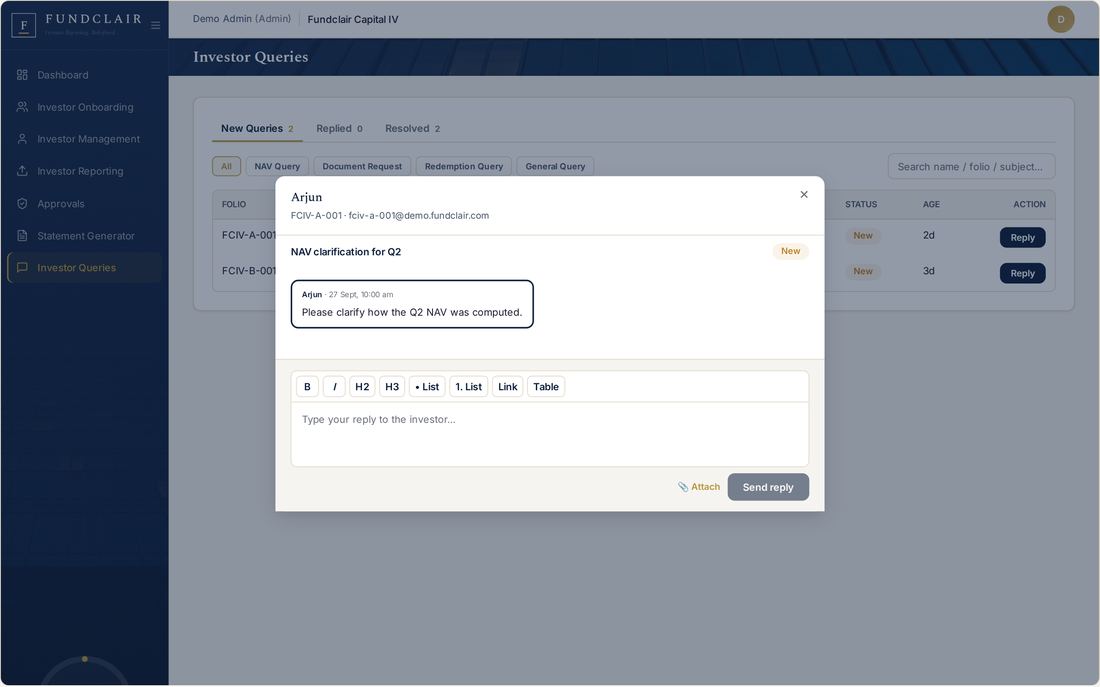
Task: Select the All filter chip
Action: (x=227, y=166)
